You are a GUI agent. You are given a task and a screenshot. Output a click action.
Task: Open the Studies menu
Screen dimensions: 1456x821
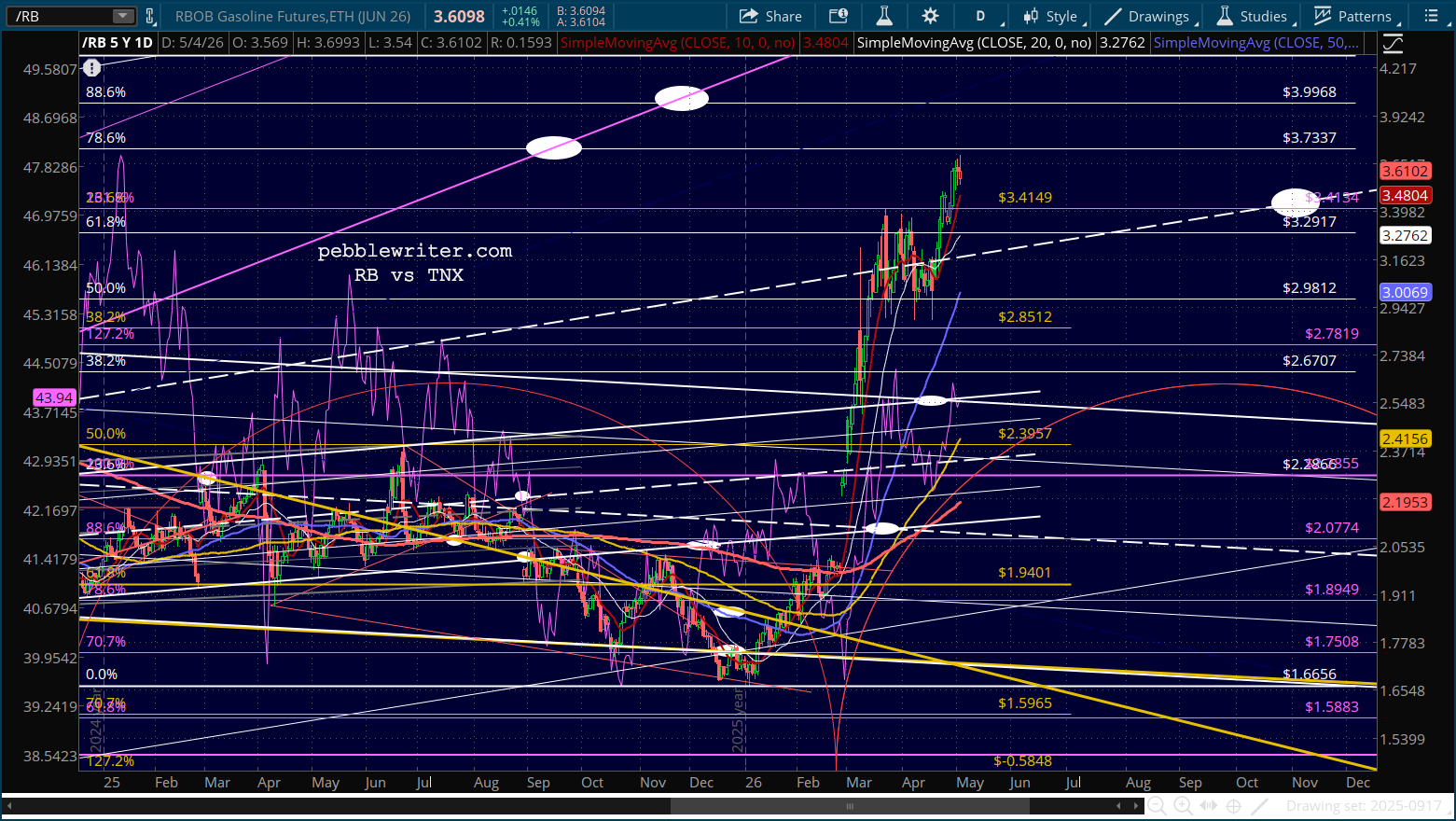click(x=1253, y=16)
